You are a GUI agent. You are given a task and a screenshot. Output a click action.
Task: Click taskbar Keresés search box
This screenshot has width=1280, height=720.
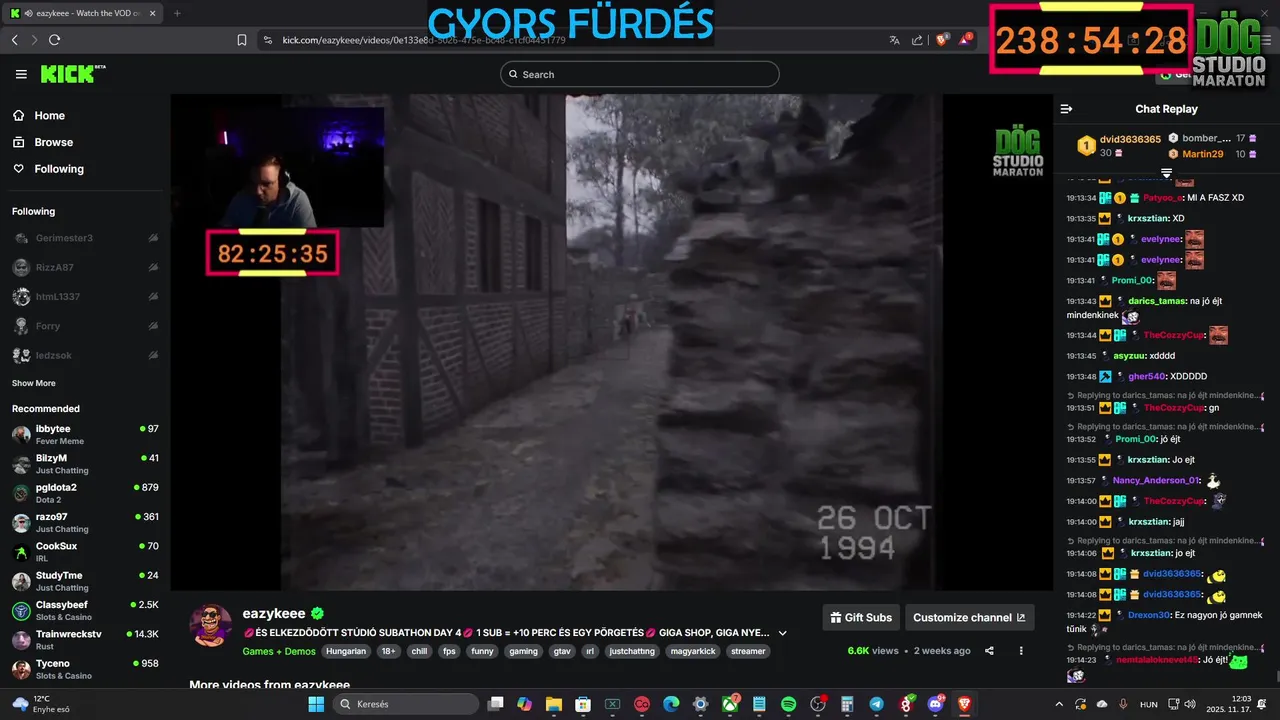[405, 704]
